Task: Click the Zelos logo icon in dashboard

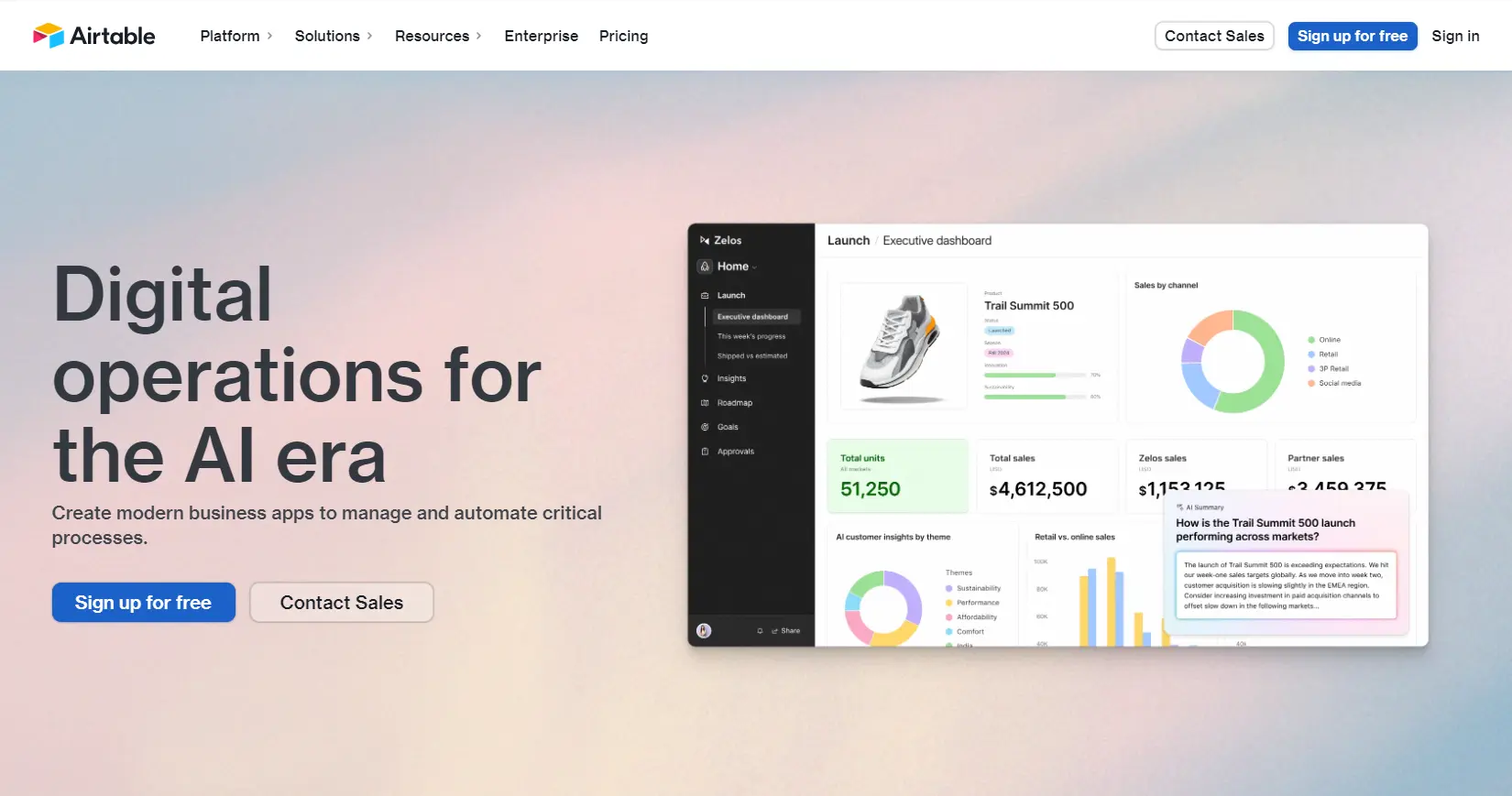Action: (705, 240)
